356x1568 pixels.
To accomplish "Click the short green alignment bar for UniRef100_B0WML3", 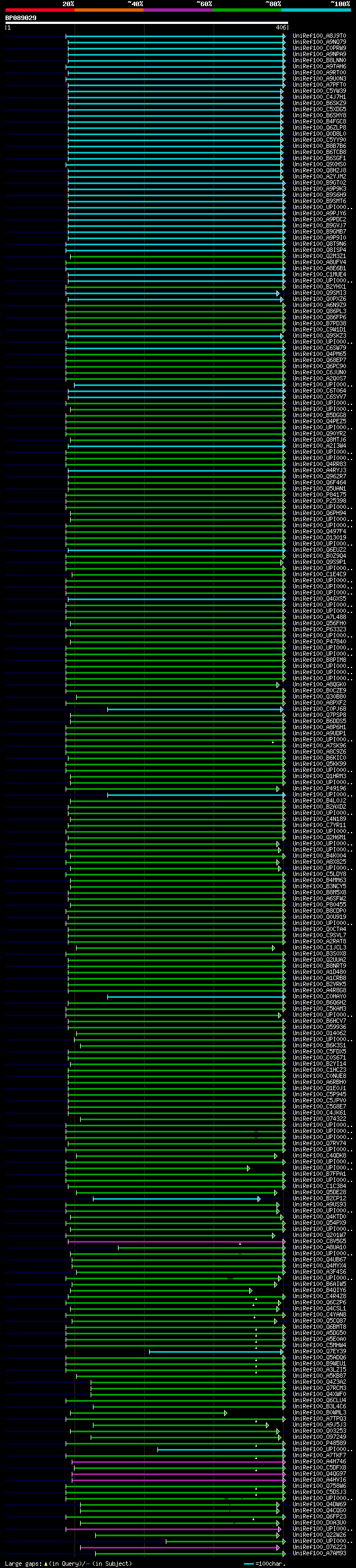I will (x=149, y=1413).
